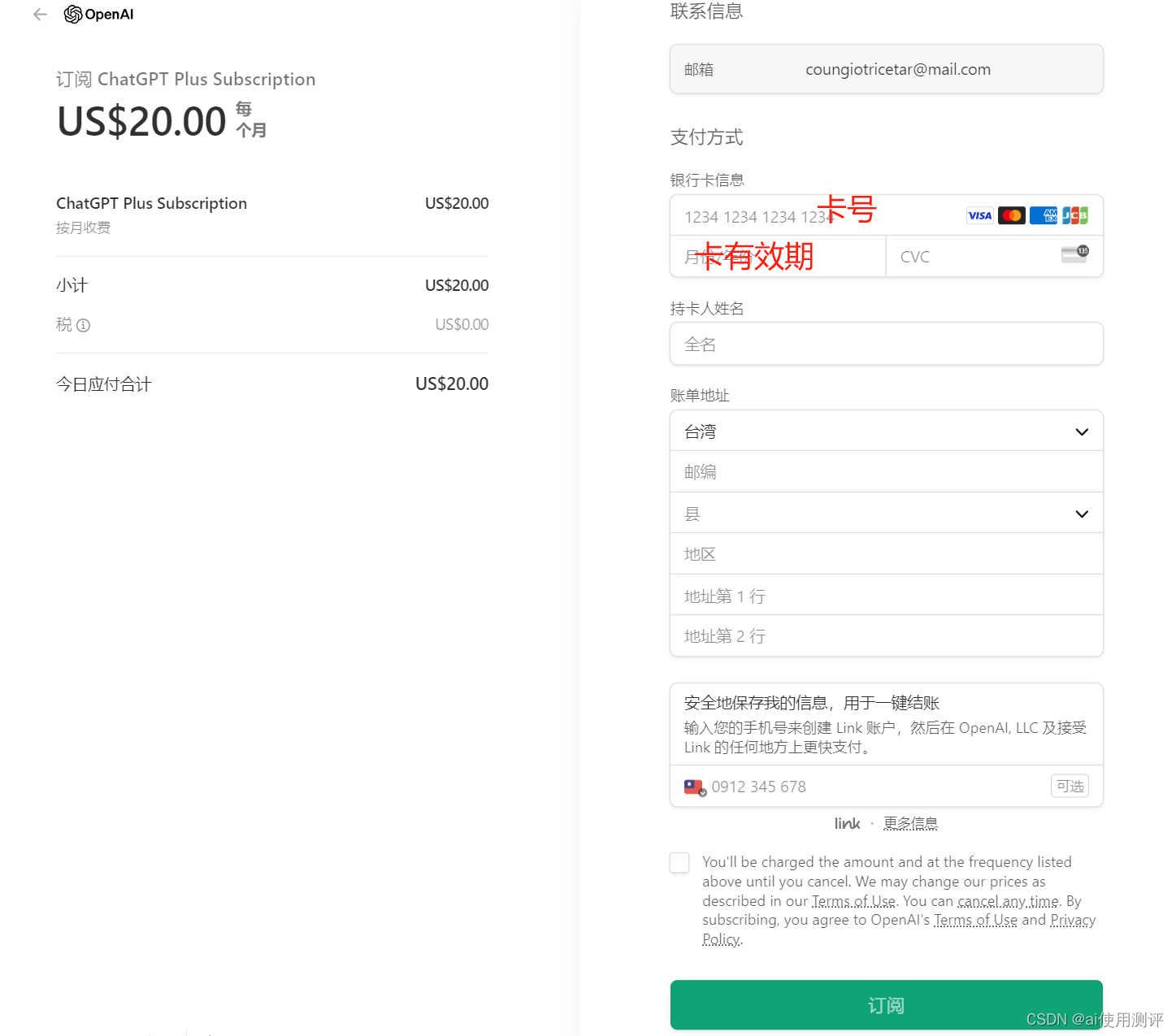This screenshot has height=1036, width=1176.
Task: Click the US$0.00 tax amount
Action: click(x=462, y=324)
